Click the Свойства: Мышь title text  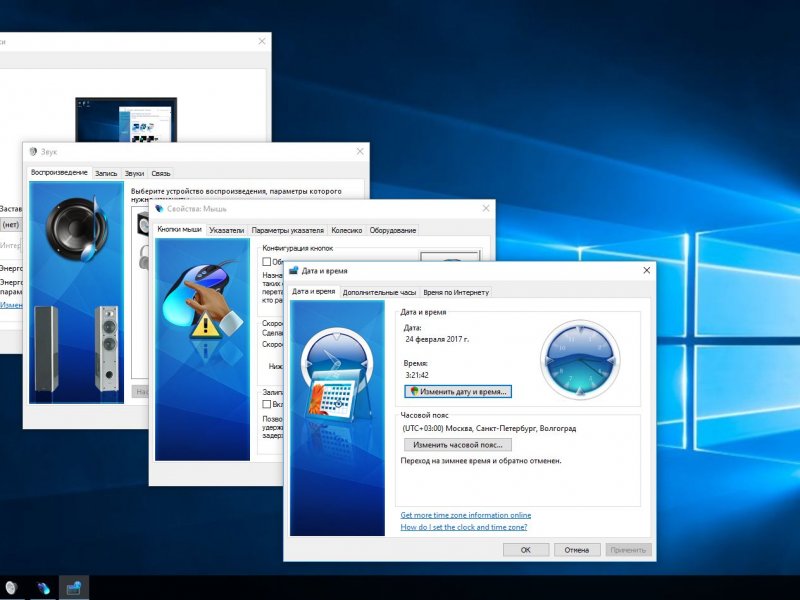pyautogui.click(x=196, y=209)
